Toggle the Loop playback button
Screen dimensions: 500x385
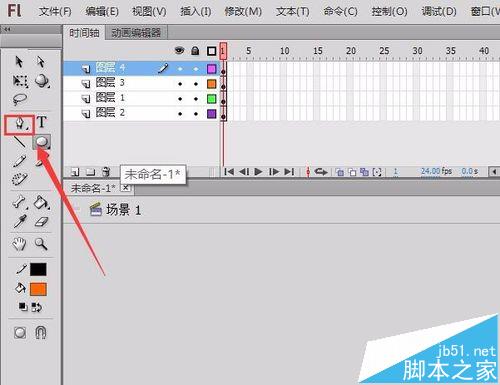[321, 172]
